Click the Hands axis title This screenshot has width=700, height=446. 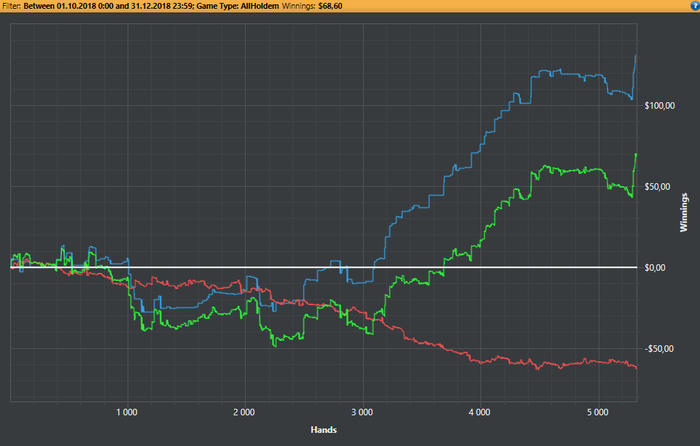324,430
